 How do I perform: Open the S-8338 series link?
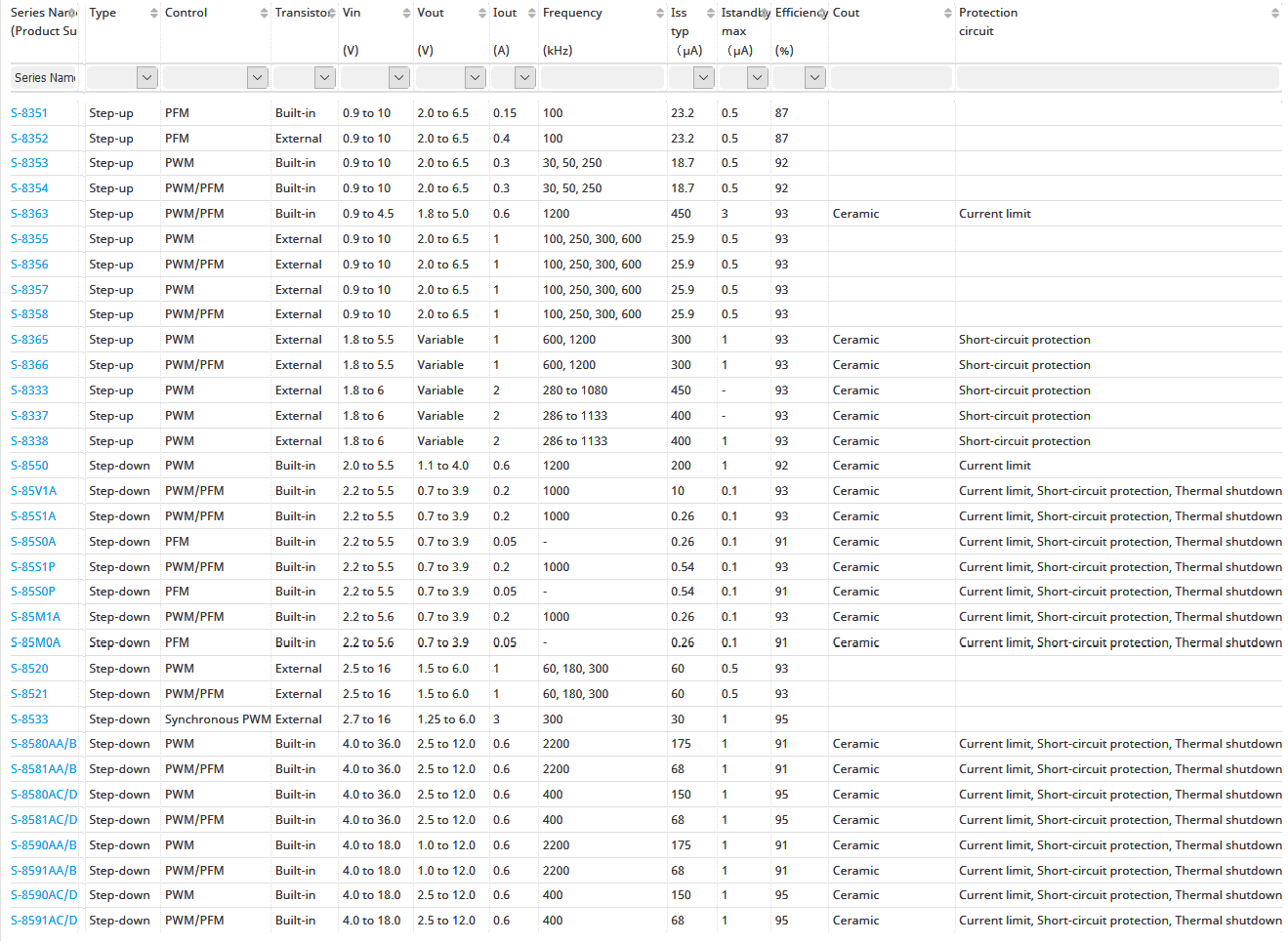(x=29, y=441)
